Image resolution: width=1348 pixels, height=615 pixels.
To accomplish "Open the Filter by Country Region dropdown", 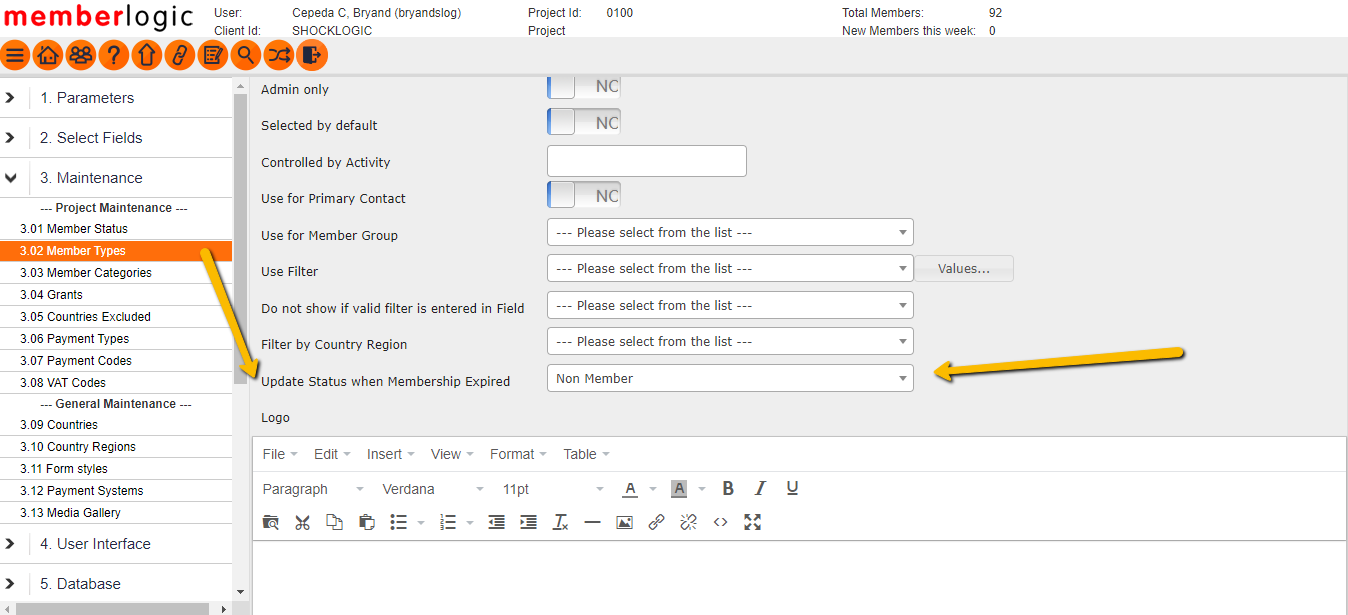I will click(x=730, y=341).
